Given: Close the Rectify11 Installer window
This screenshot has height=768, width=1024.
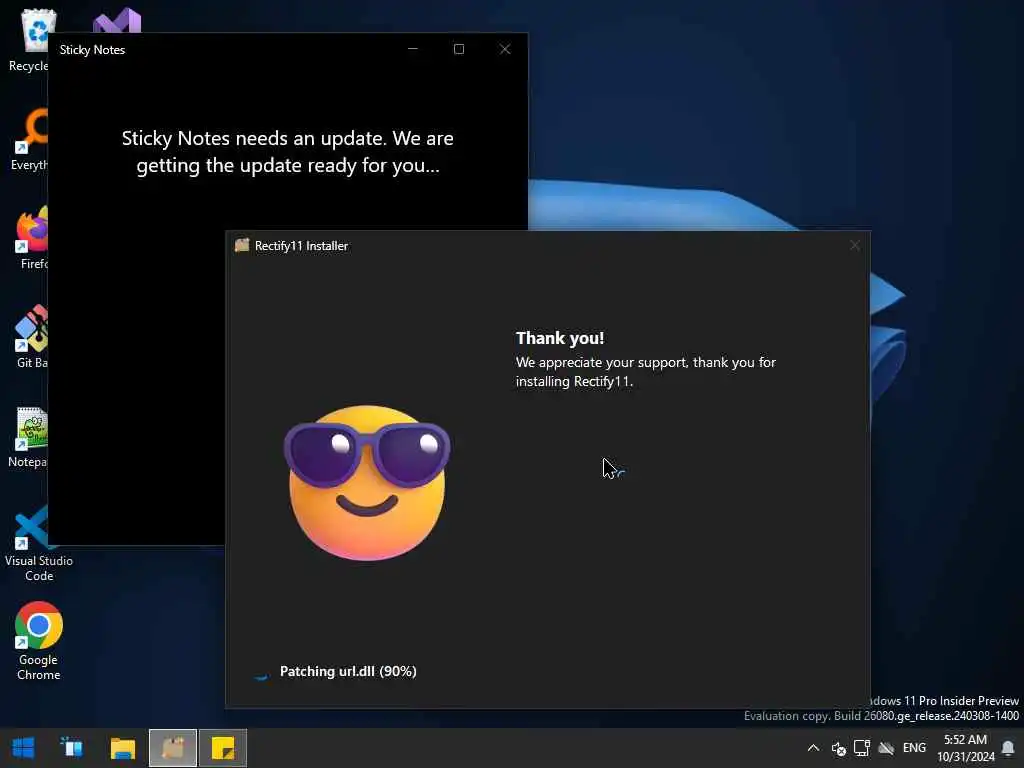Looking at the screenshot, I should coord(855,246).
